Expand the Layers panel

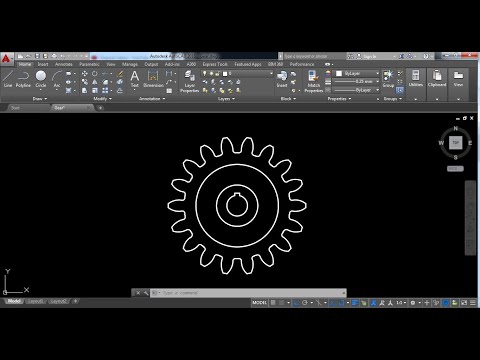point(226,99)
